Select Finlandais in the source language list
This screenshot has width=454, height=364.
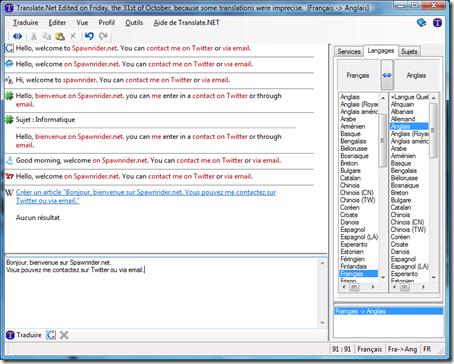pos(354,266)
